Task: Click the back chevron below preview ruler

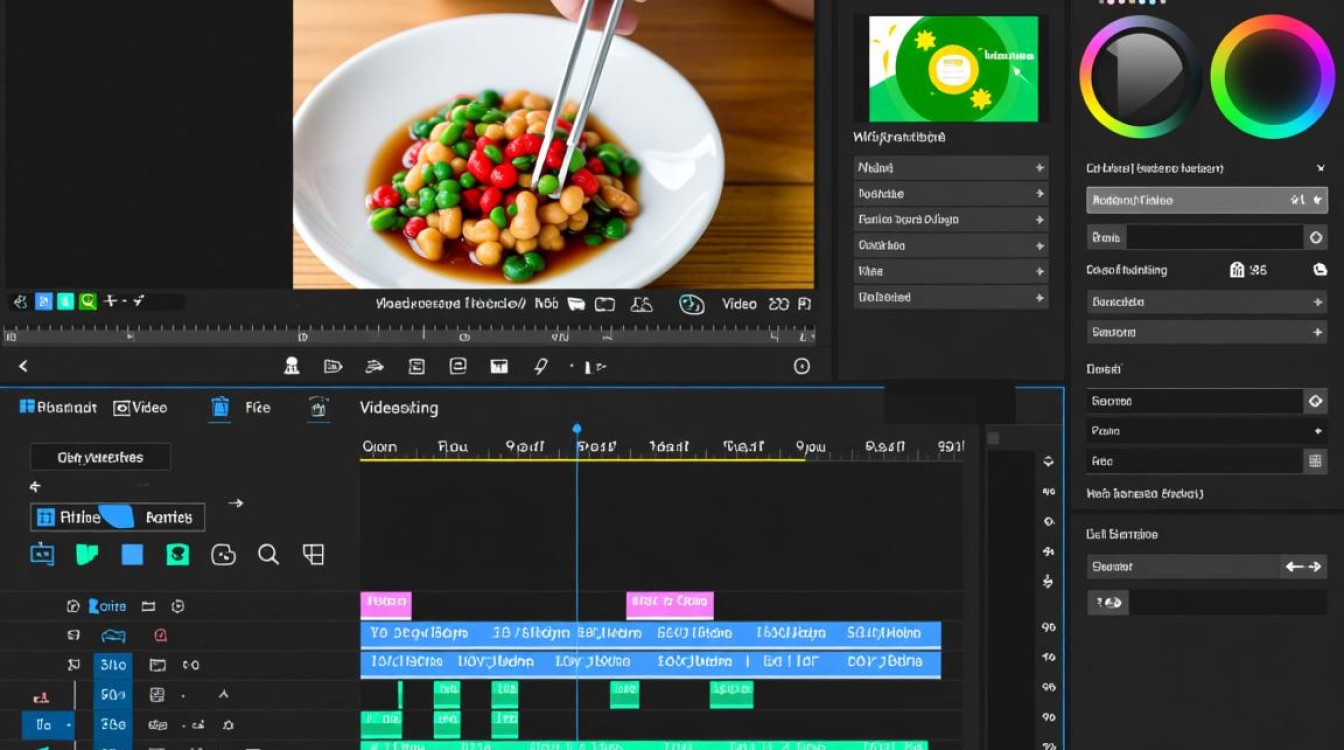Action: pyautogui.click(x=23, y=367)
